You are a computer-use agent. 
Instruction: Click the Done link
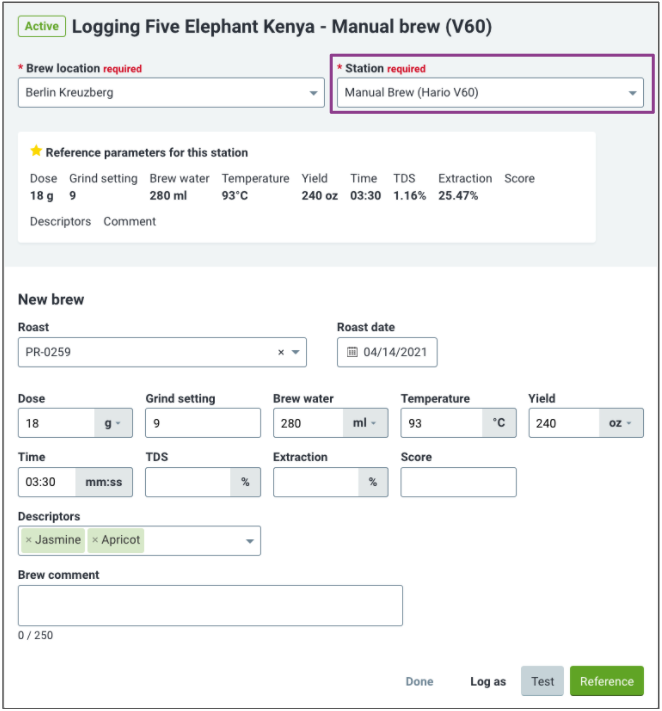point(419,682)
